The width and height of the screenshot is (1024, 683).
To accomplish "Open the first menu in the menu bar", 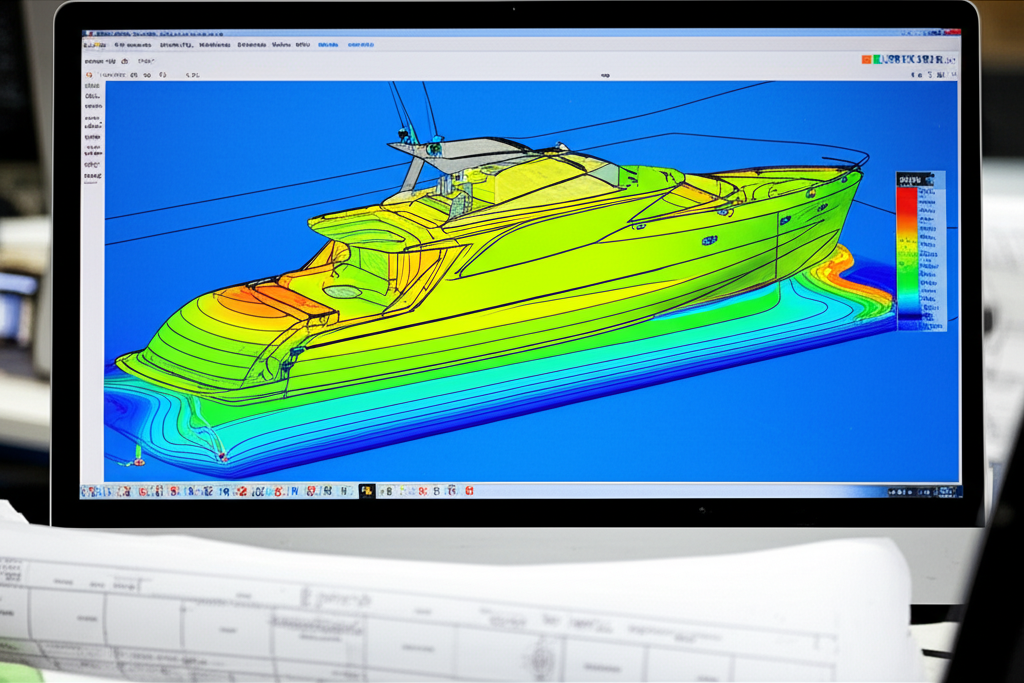I will click(x=97, y=45).
